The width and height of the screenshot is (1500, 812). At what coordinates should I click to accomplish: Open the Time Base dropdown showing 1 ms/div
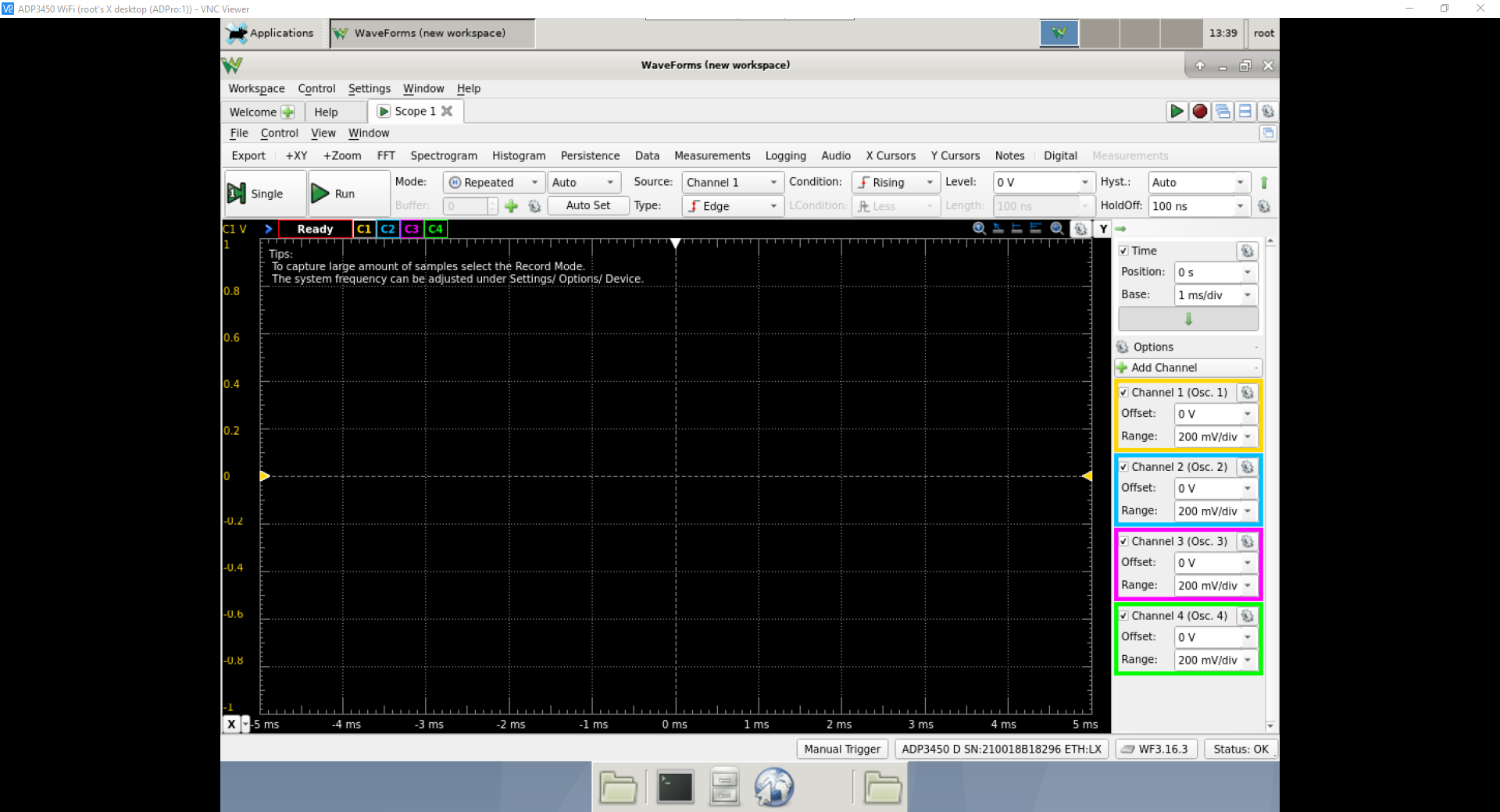point(1216,295)
